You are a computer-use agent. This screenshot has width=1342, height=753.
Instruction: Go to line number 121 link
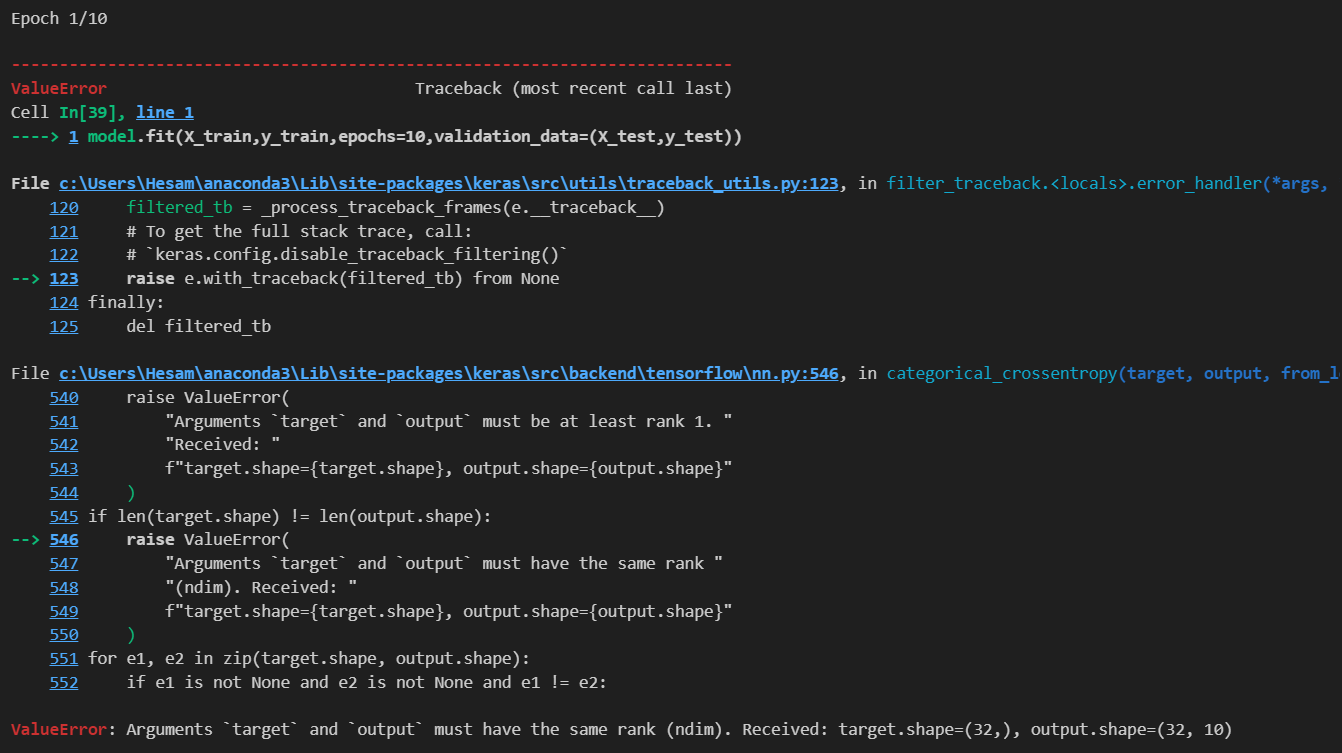coord(64,231)
